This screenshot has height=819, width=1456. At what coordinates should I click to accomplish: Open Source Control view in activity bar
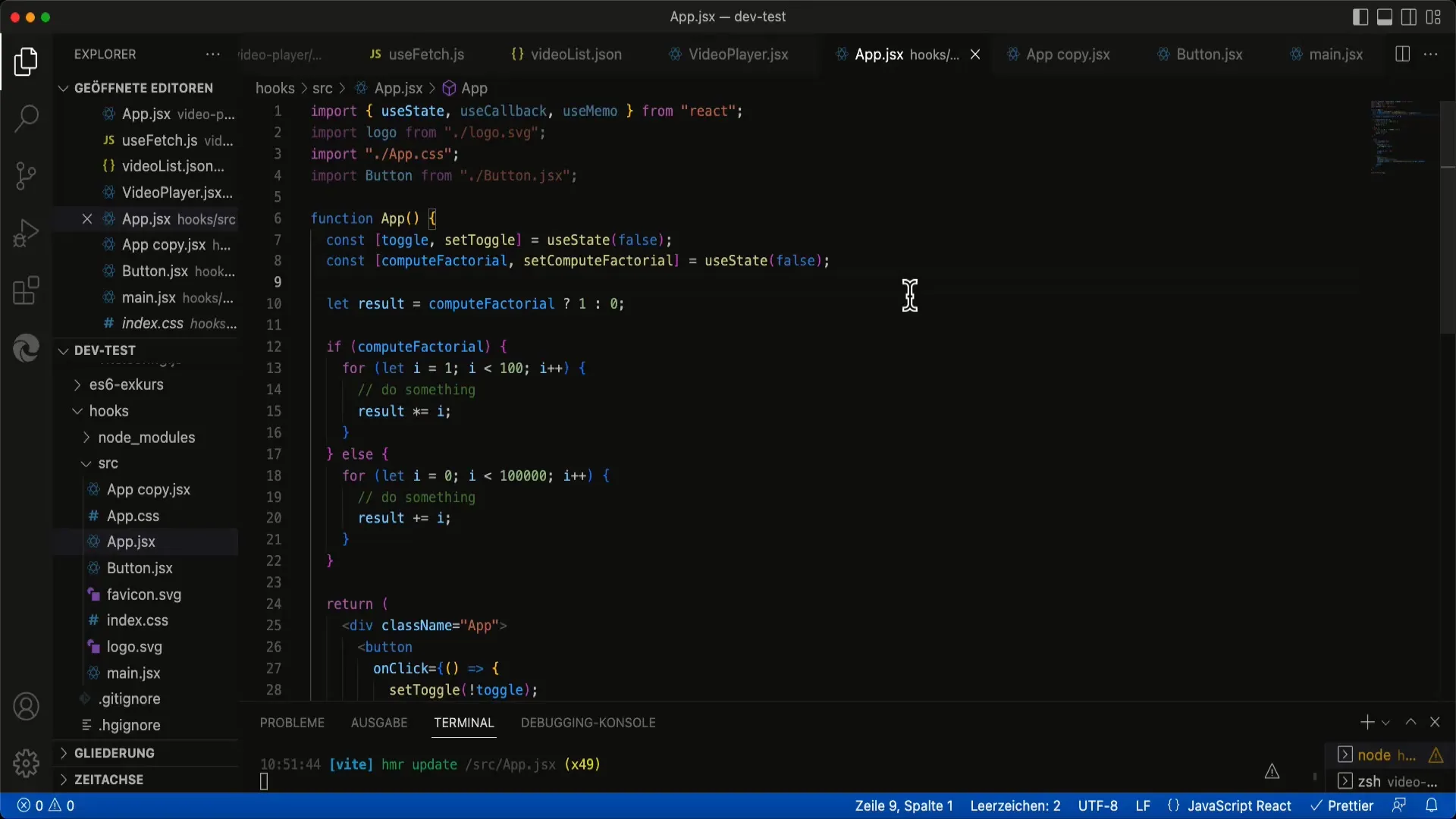[26, 176]
